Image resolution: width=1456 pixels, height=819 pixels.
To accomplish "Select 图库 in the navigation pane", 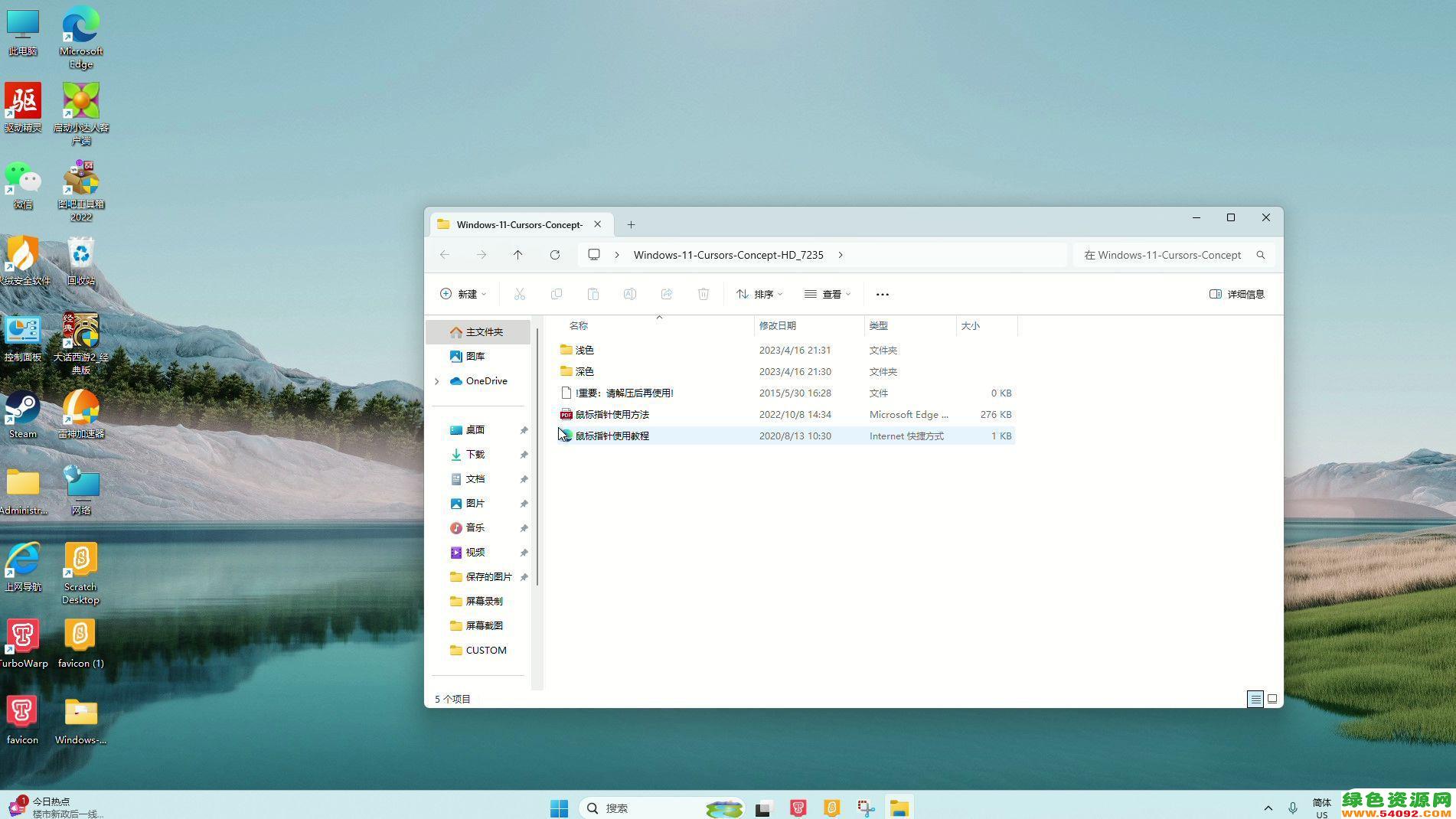I will click(x=478, y=356).
